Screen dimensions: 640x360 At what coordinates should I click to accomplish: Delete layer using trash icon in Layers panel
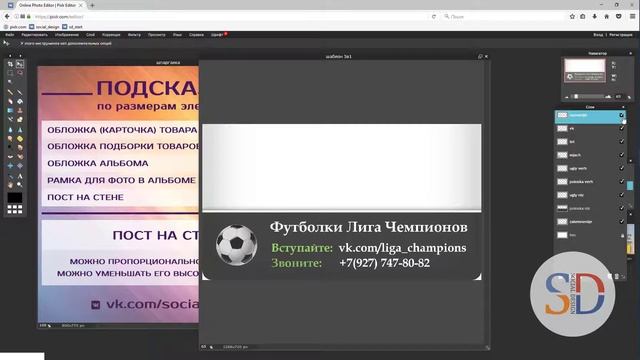click(x=617, y=276)
